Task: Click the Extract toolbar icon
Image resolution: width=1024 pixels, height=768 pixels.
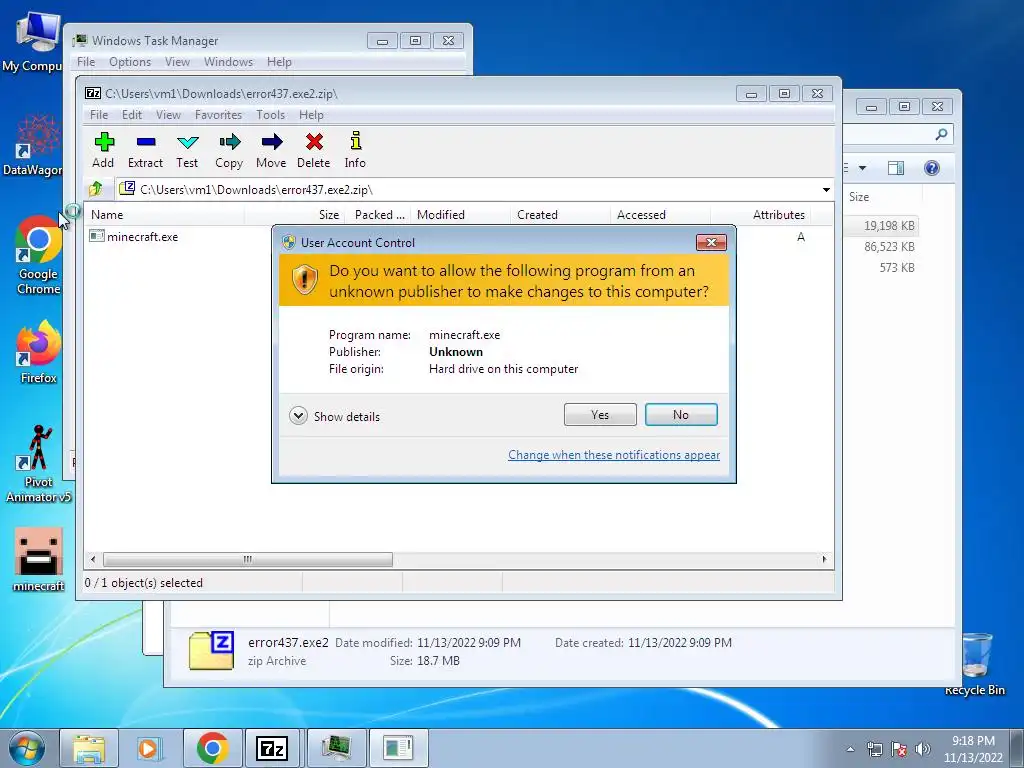Action: click(146, 150)
